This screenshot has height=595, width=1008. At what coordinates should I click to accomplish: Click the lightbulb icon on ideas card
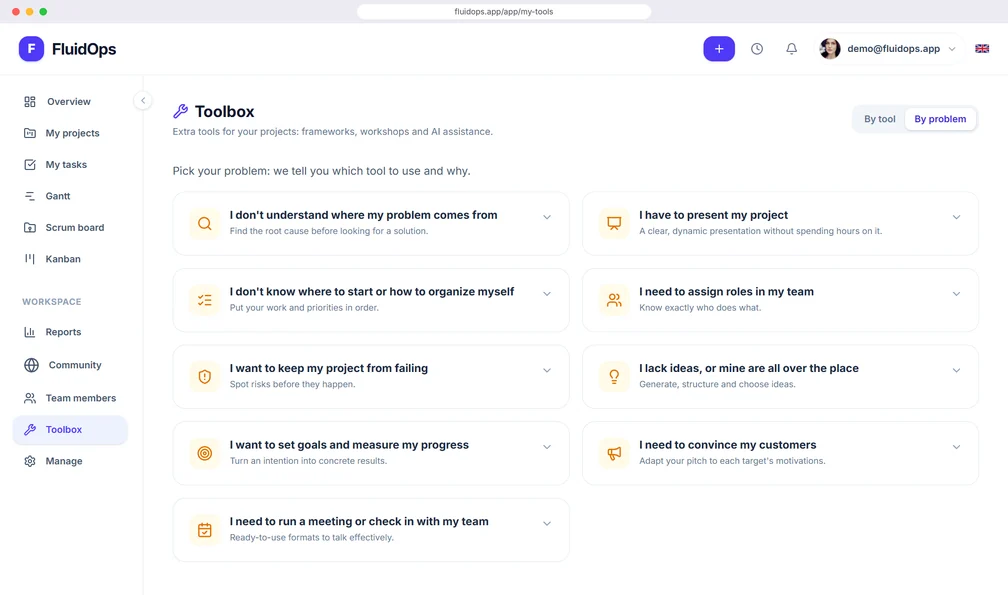[614, 377]
